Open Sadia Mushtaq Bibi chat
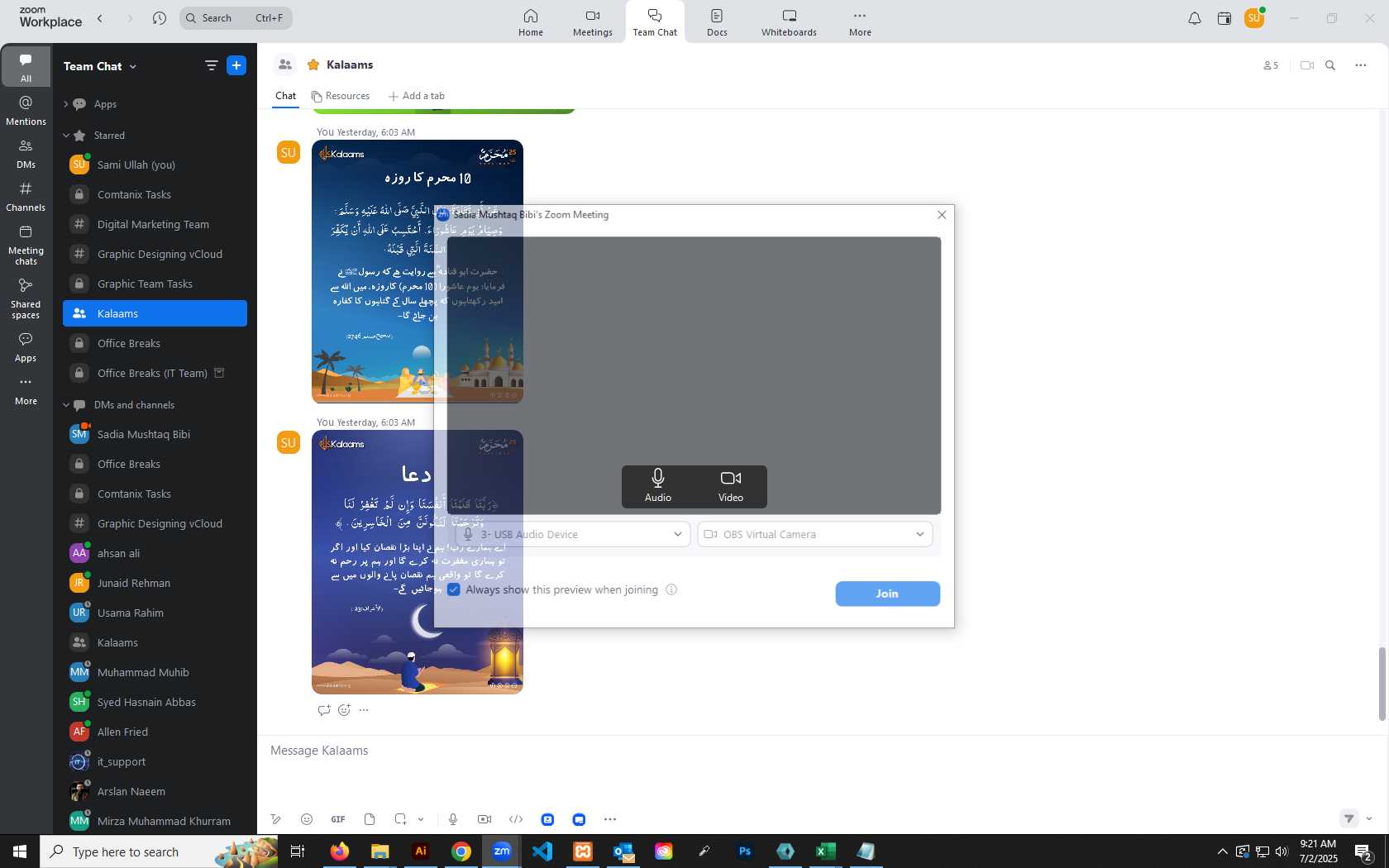 coord(155,434)
